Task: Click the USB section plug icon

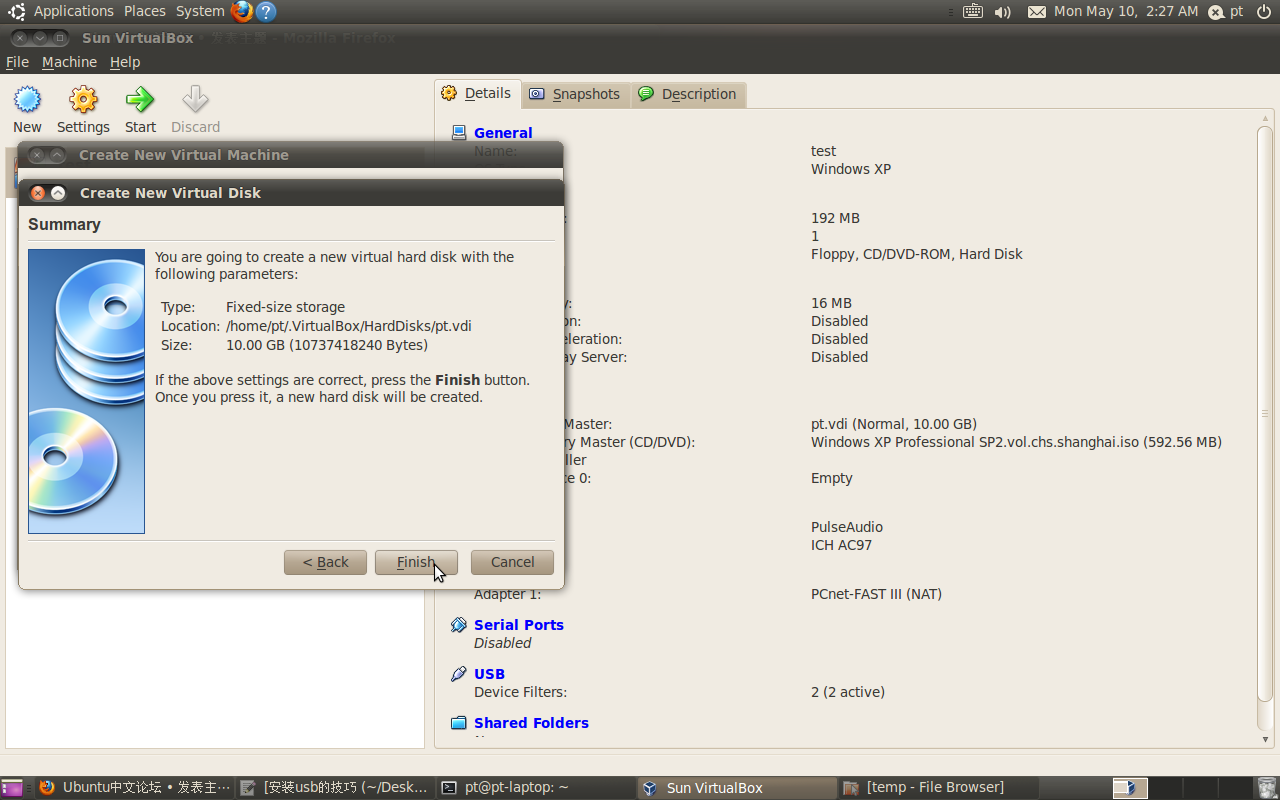Action: pyautogui.click(x=459, y=673)
